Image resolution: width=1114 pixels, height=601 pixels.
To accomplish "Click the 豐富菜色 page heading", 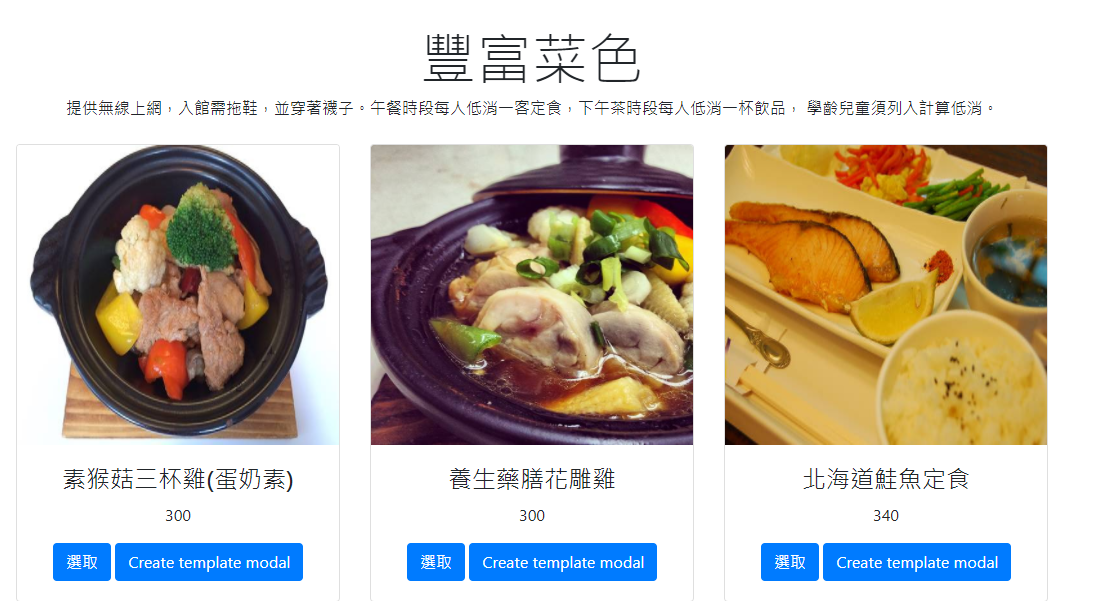I will coord(532,59).
